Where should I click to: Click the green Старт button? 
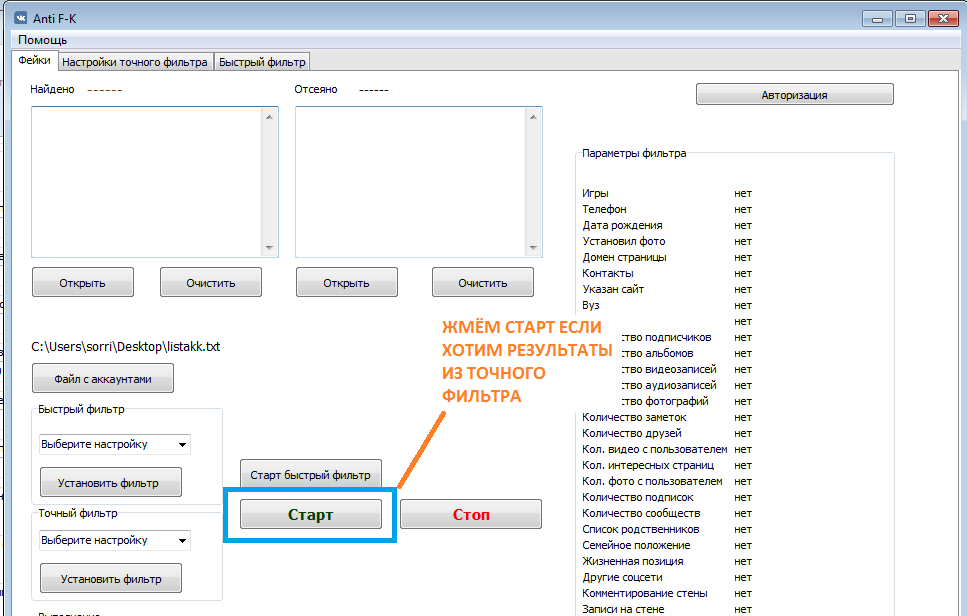(311, 514)
